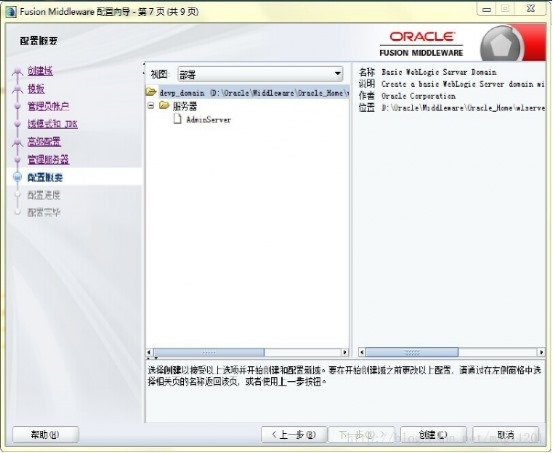Collapse the 服务器 tree node

[151, 105]
